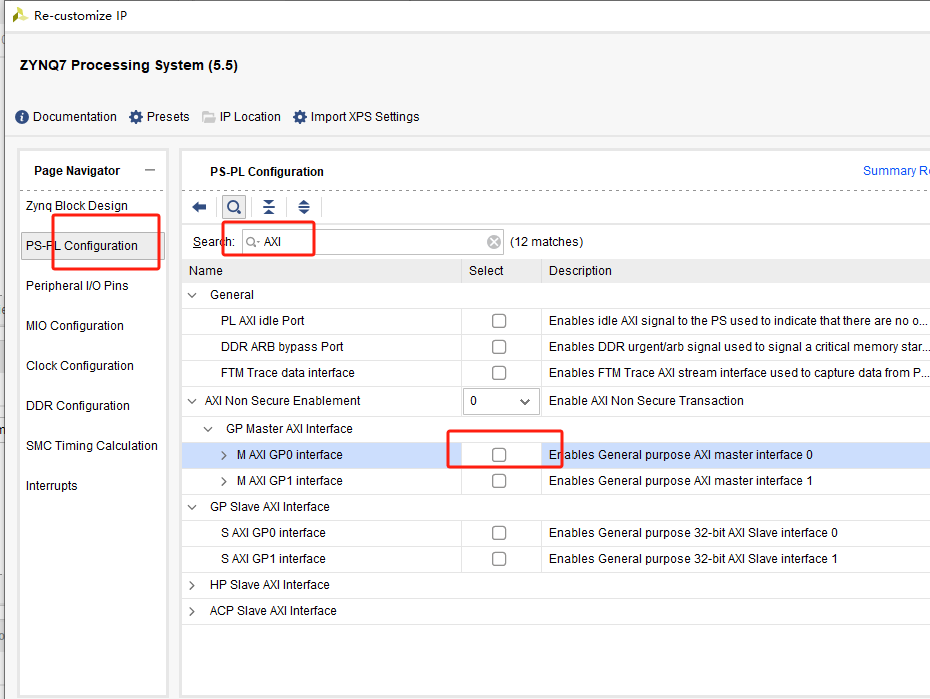Open Clock Configuration page
This screenshot has height=699, width=930.
tap(80, 366)
